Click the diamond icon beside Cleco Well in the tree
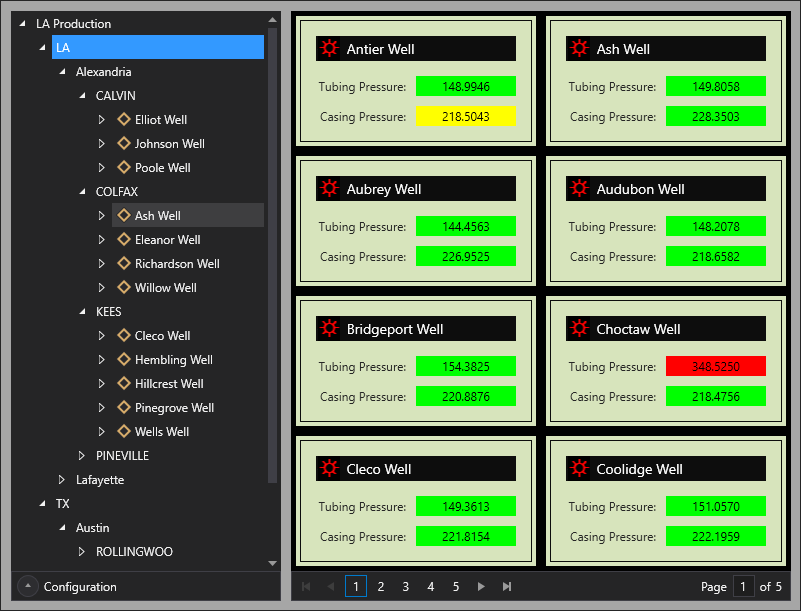This screenshot has height=611, width=801. pyautogui.click(x=124, y=335)
